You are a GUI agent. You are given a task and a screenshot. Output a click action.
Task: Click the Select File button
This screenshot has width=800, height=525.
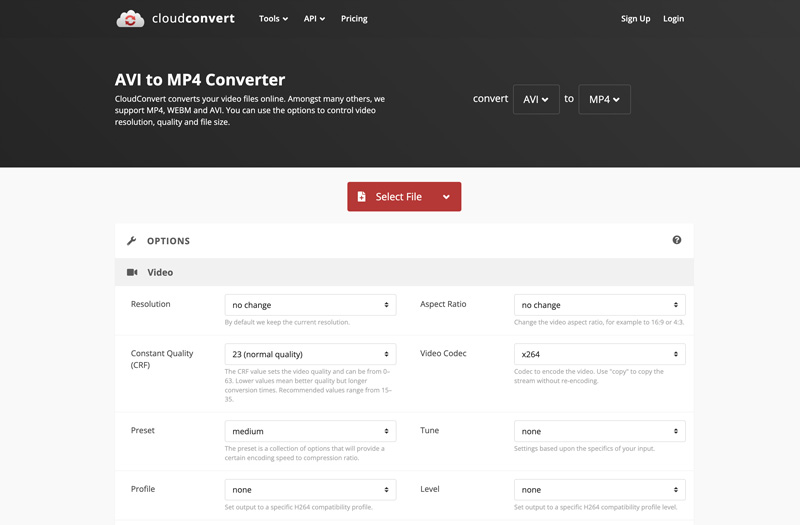click(404, 196)
